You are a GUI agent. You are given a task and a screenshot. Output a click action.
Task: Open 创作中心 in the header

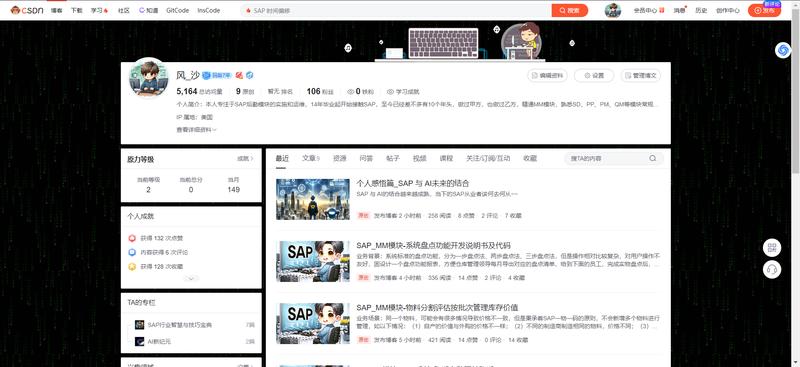pos(728,10)
